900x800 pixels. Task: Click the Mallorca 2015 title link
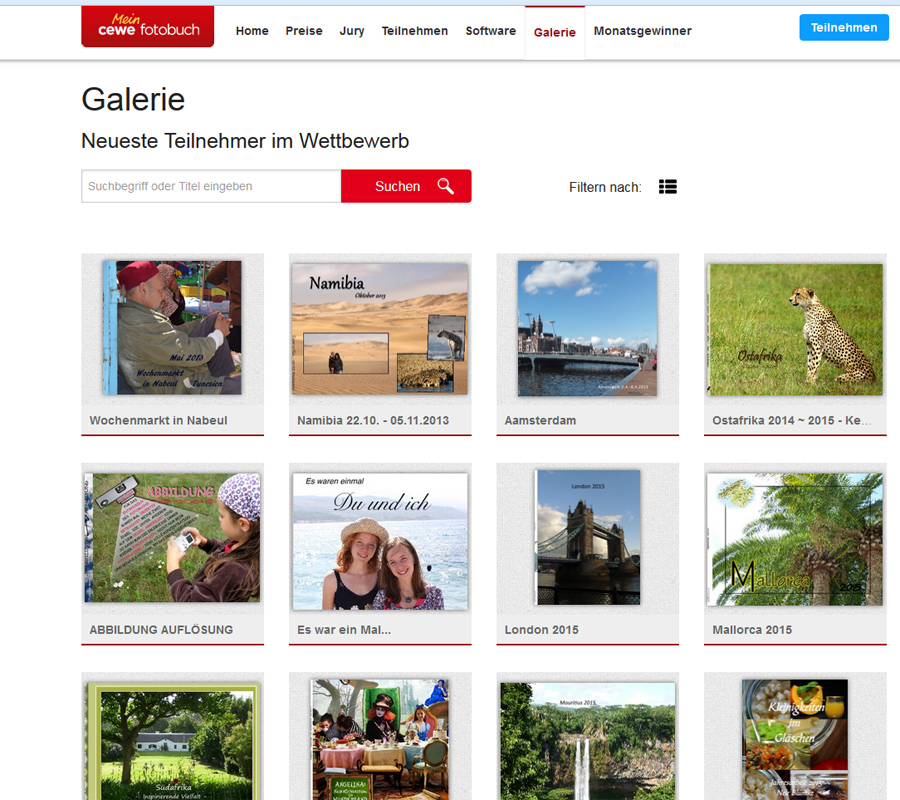752,630
